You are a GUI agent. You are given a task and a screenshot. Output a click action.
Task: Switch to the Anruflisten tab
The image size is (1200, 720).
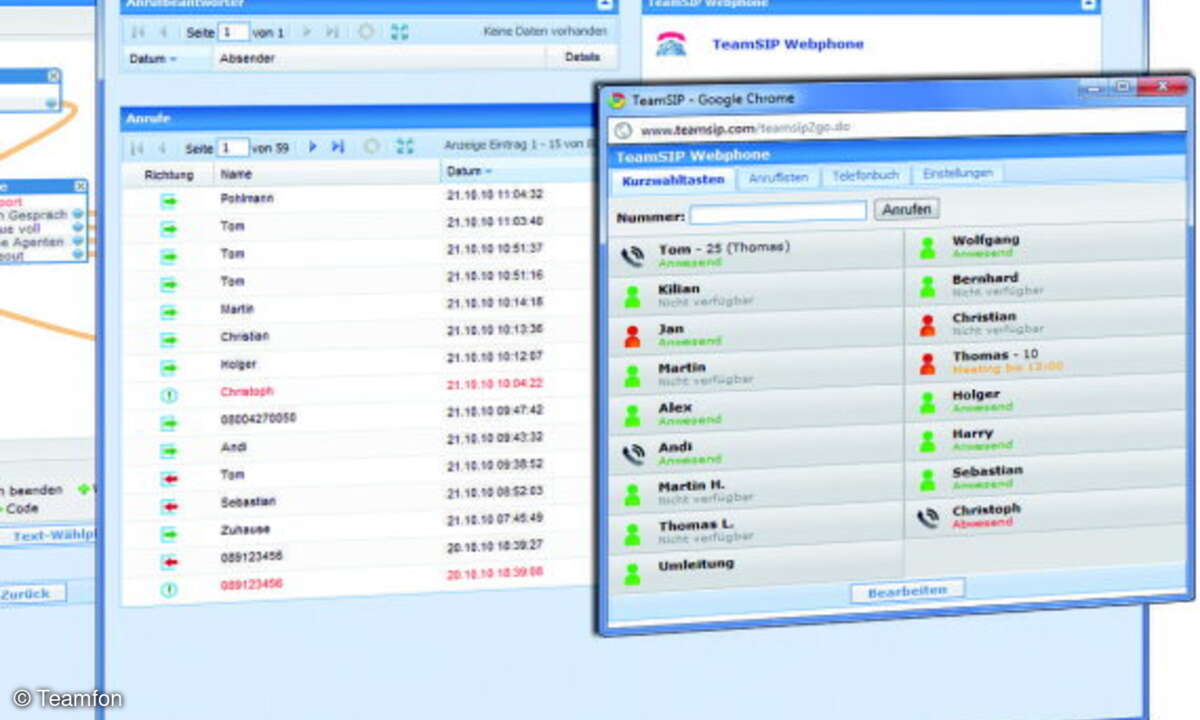780,177
